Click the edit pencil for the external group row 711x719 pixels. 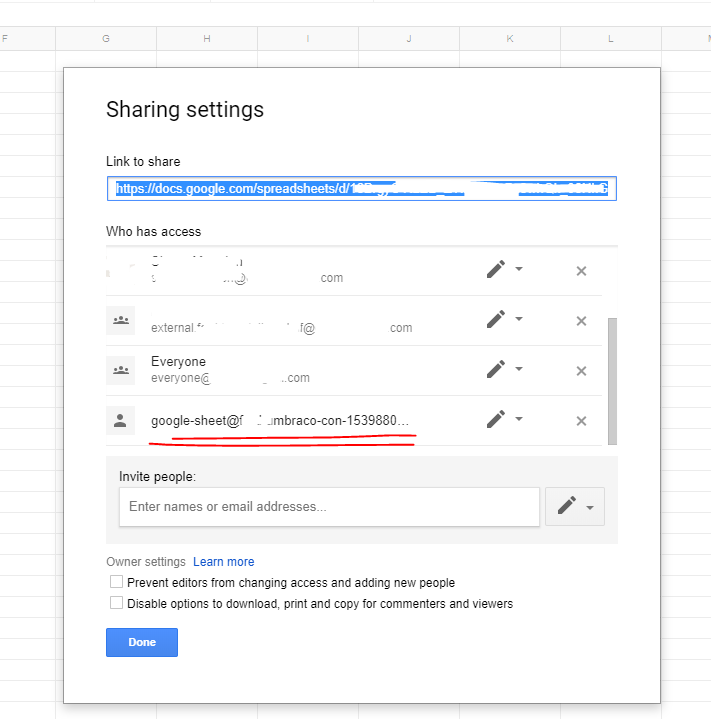click(496, 319)
